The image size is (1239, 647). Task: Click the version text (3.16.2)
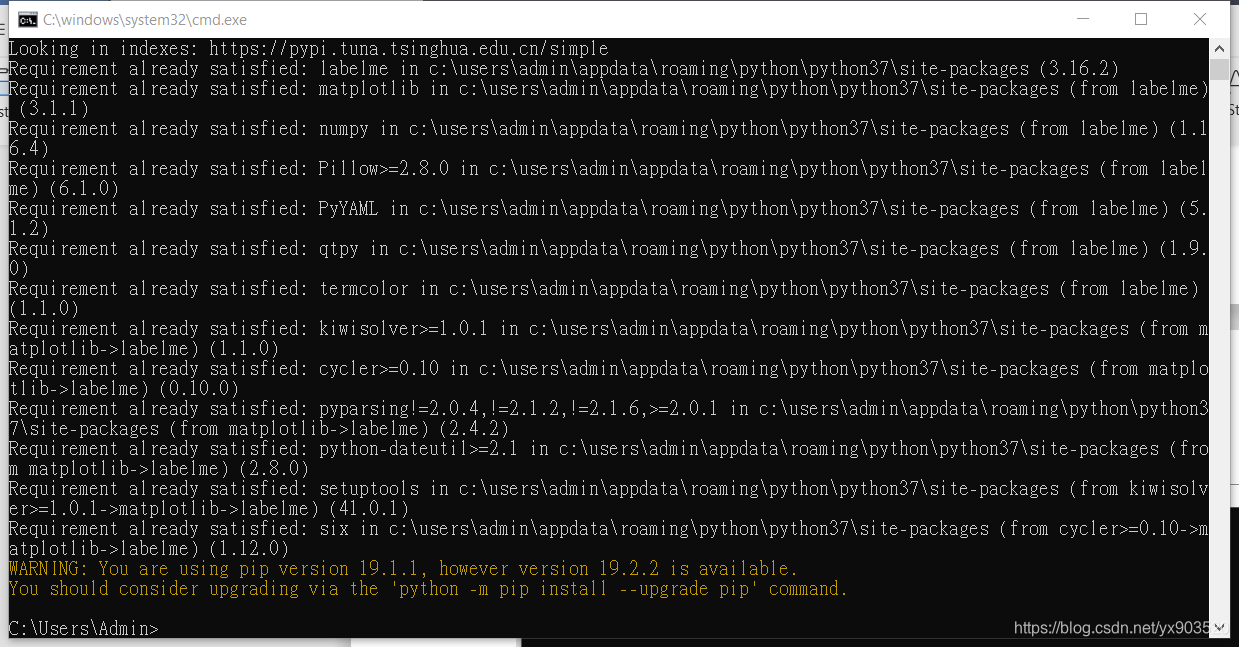tap(1079, 68)
